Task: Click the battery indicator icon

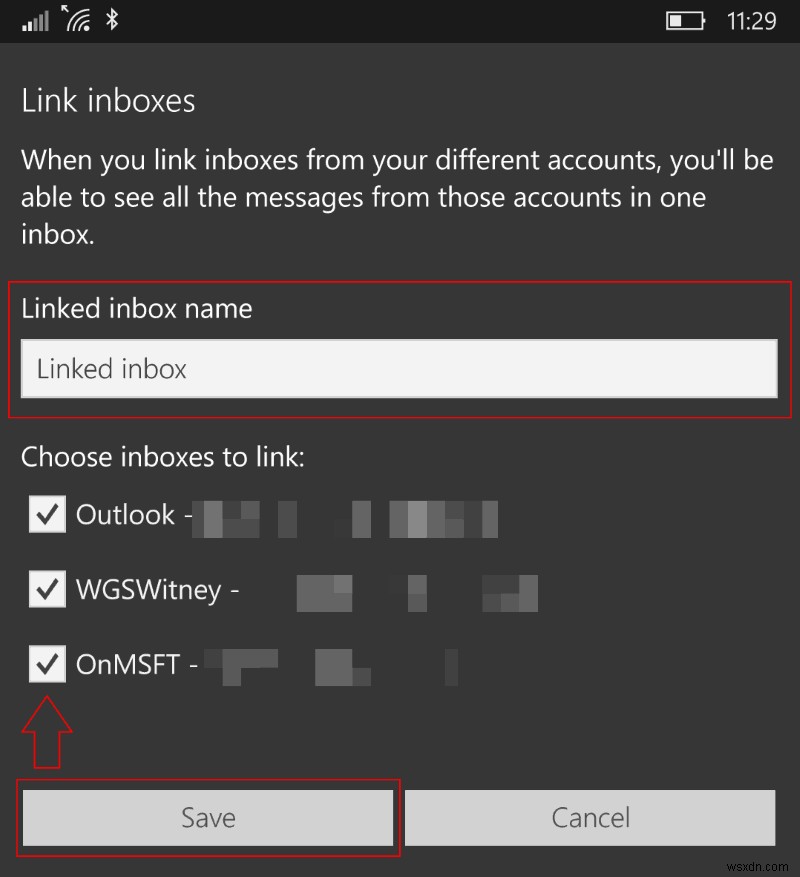Action: click(x=685, y=20)
